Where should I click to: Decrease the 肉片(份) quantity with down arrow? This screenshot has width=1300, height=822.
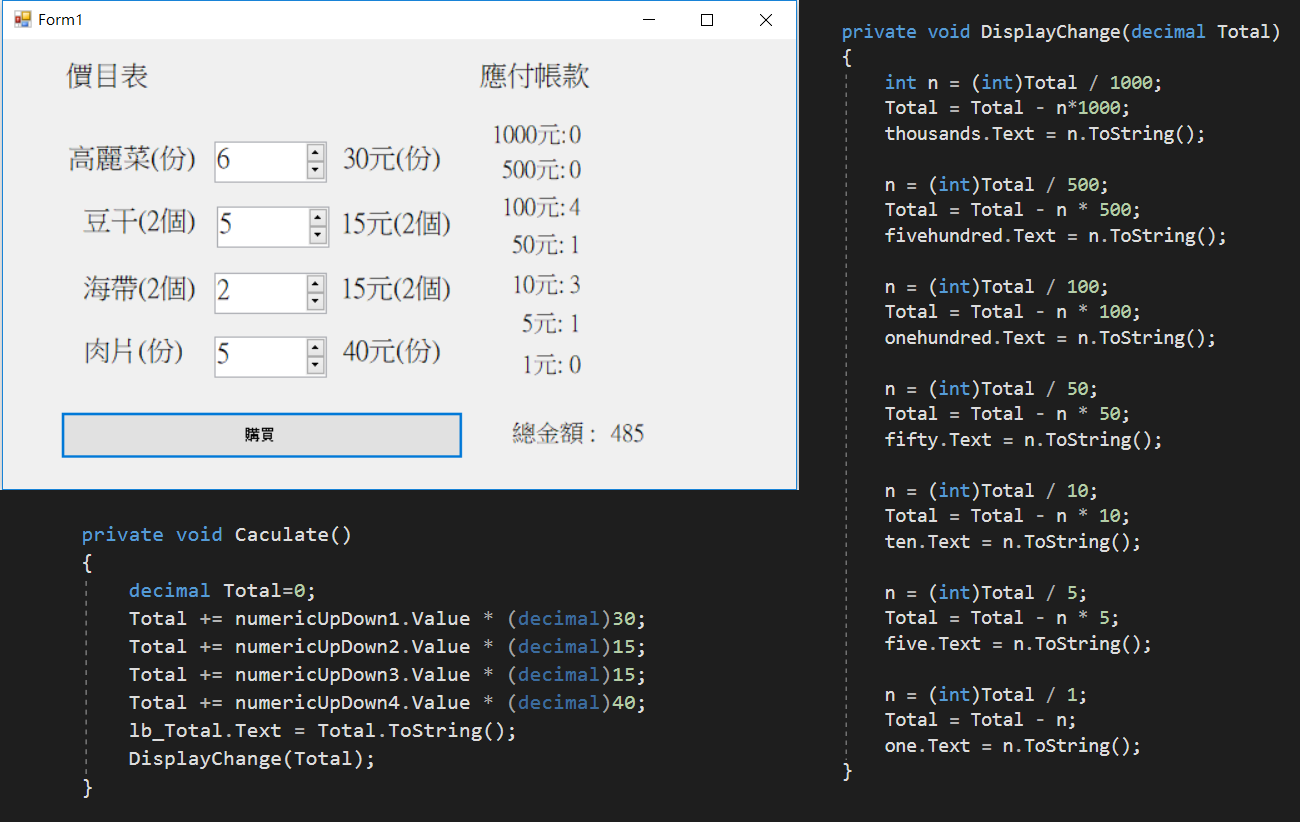pyautogui.click(x=316, y=366)
